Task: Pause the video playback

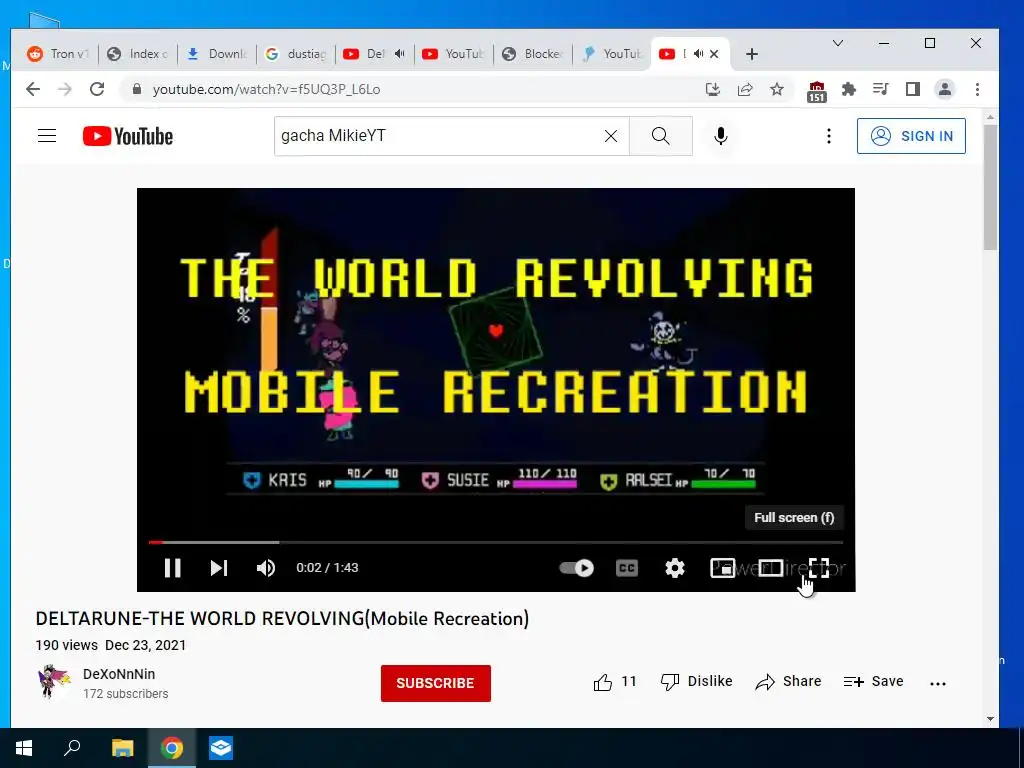Action: (x=172, y=568)
